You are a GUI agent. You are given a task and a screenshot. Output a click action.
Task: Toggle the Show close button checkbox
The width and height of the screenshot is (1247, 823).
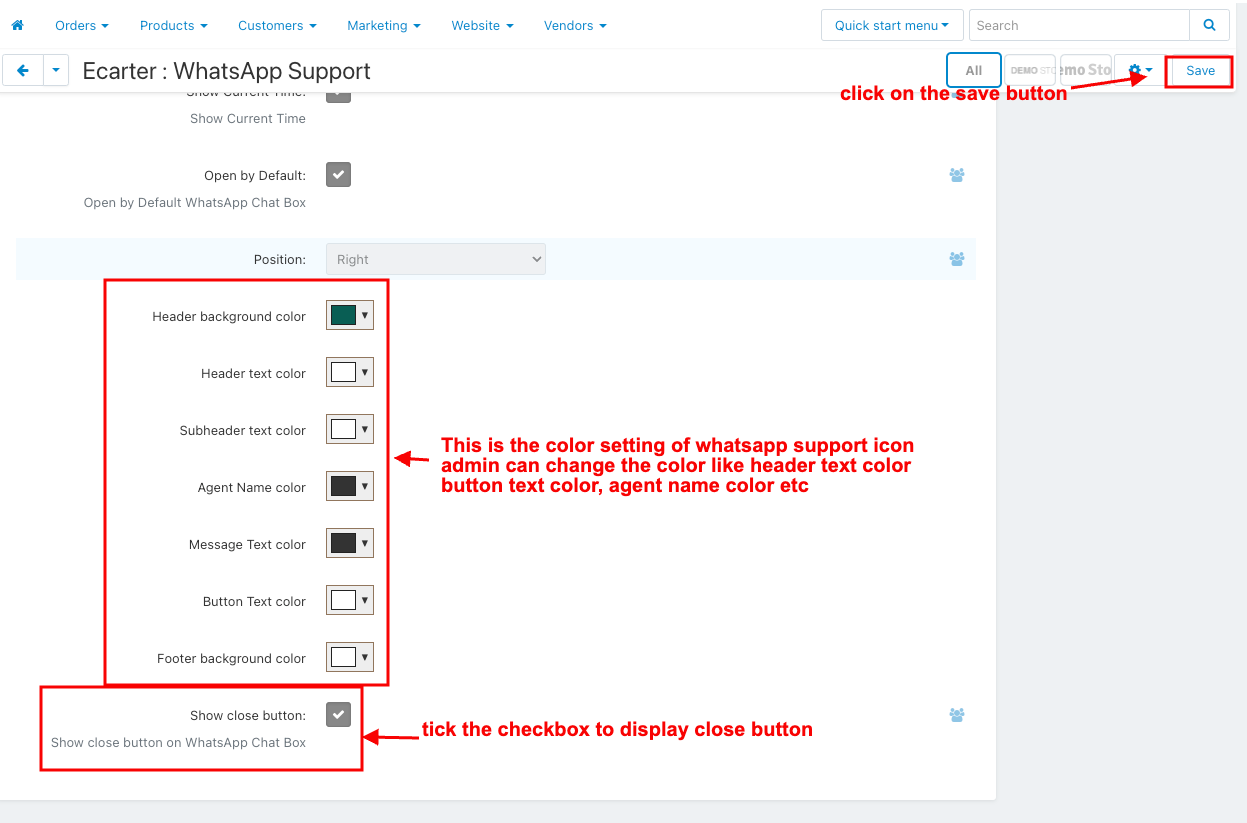pos(338,714)
